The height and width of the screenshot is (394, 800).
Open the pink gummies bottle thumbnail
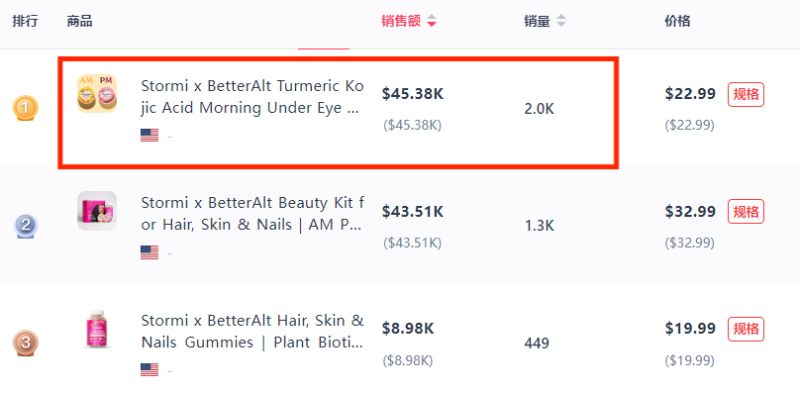97,329
